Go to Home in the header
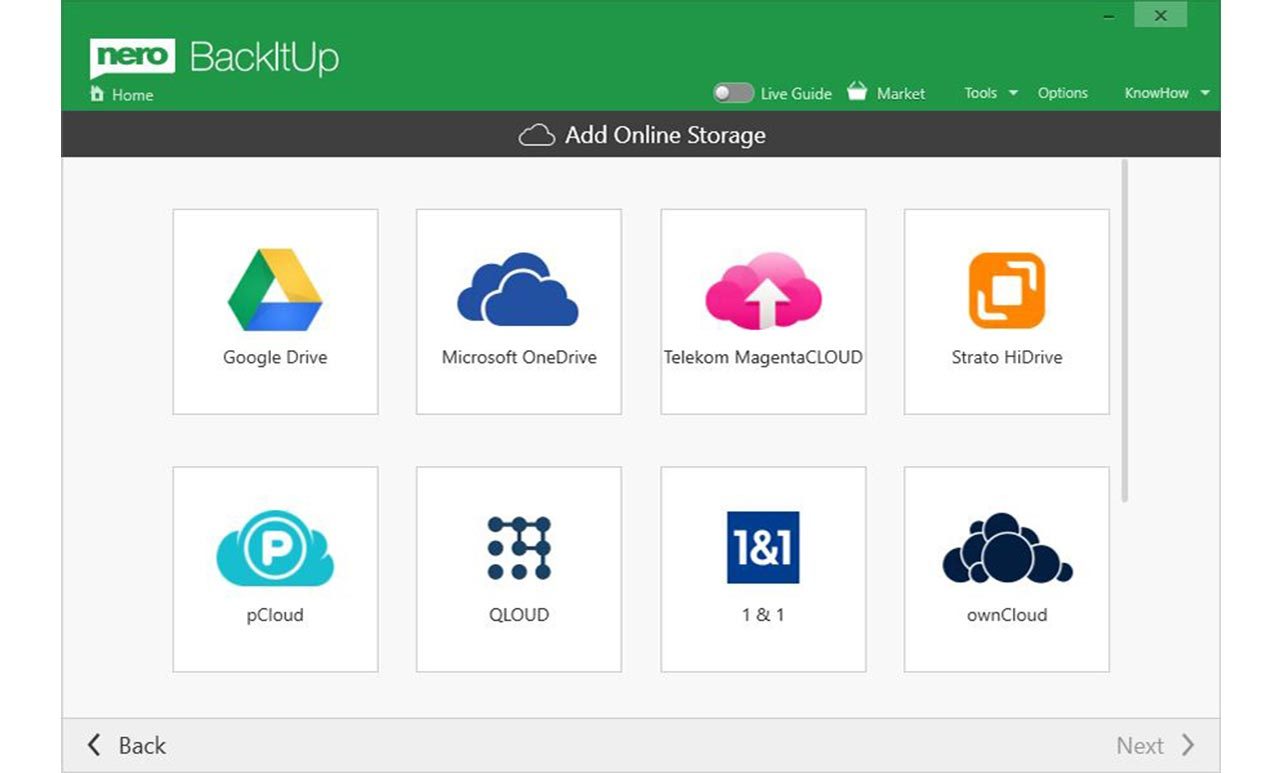 (x=122, y=95)
